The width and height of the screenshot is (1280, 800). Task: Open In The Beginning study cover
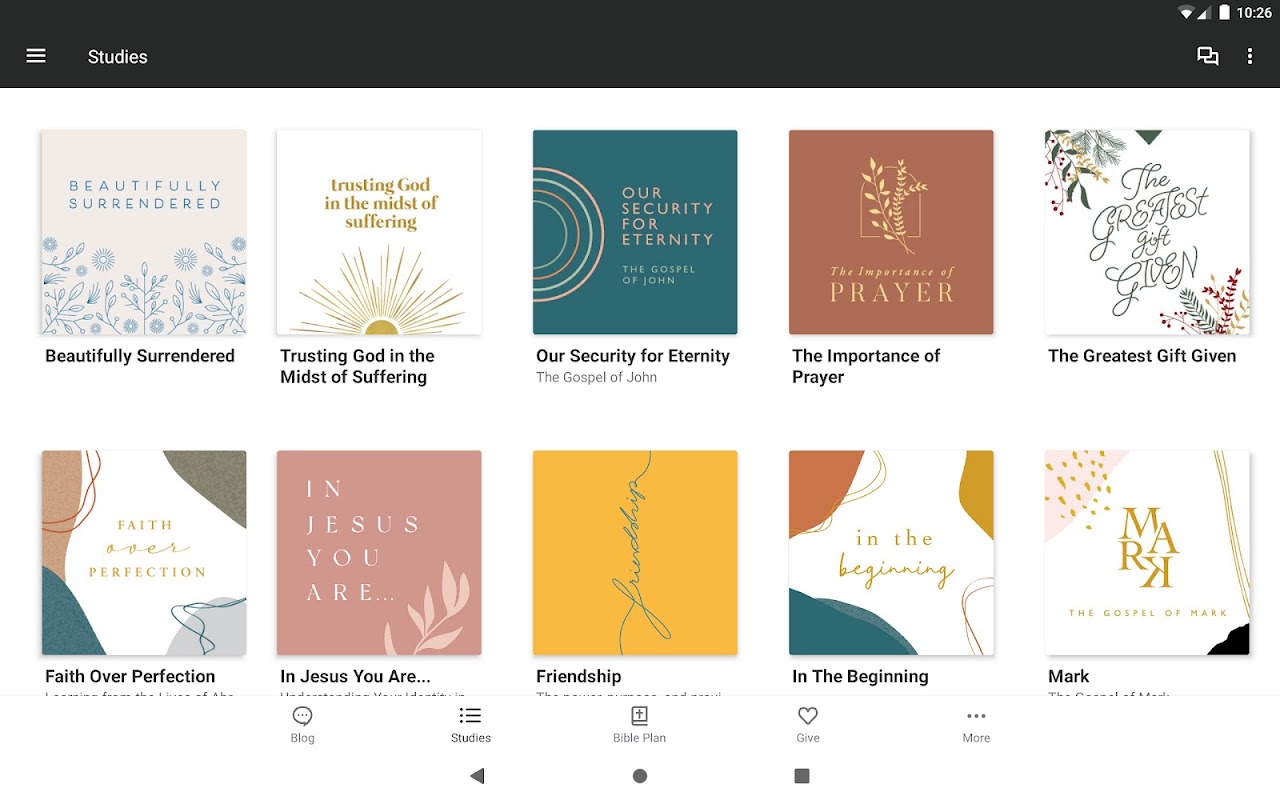coord(891,553)
